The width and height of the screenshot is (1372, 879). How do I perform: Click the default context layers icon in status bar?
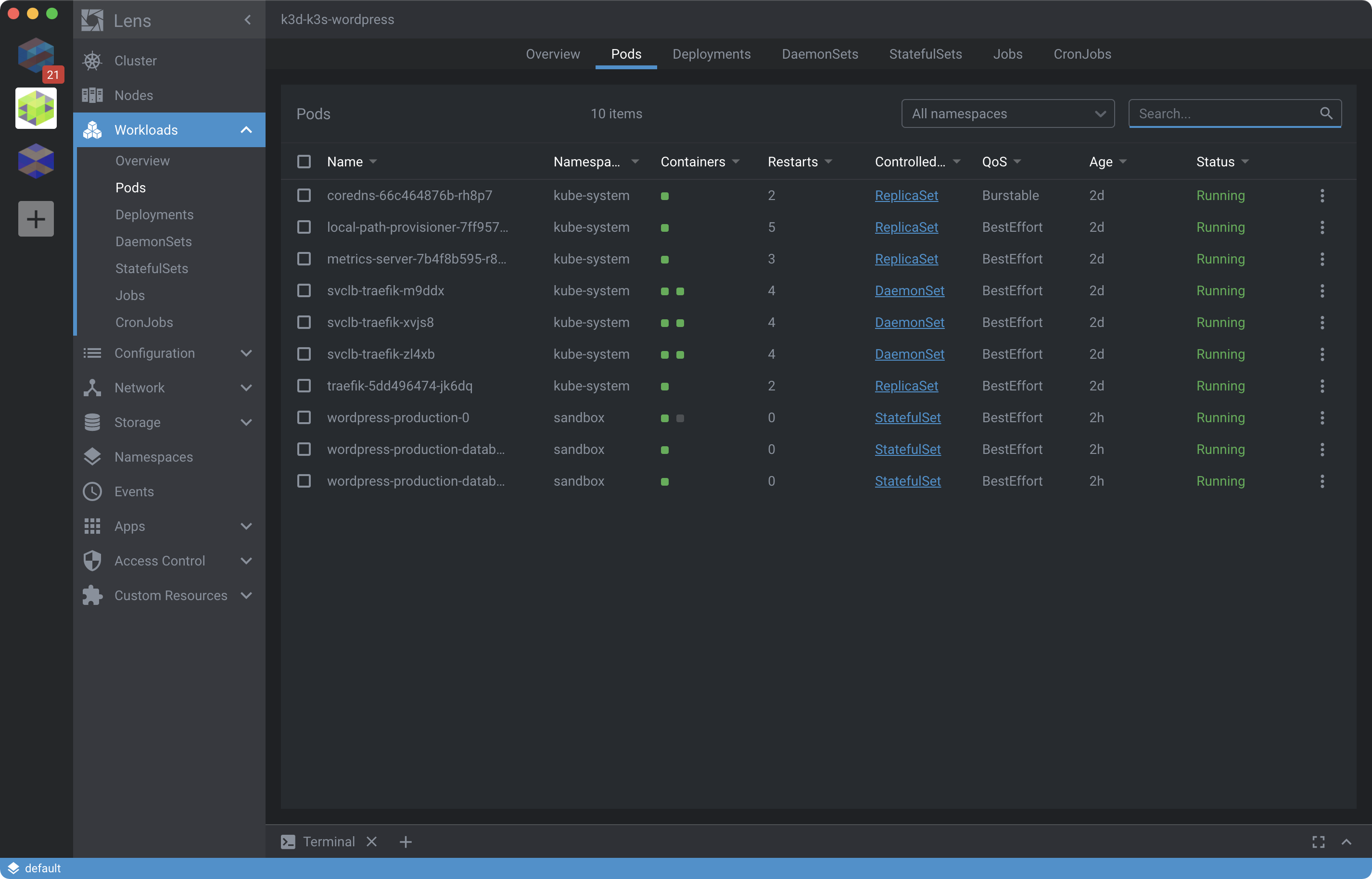tap(13, 867)
